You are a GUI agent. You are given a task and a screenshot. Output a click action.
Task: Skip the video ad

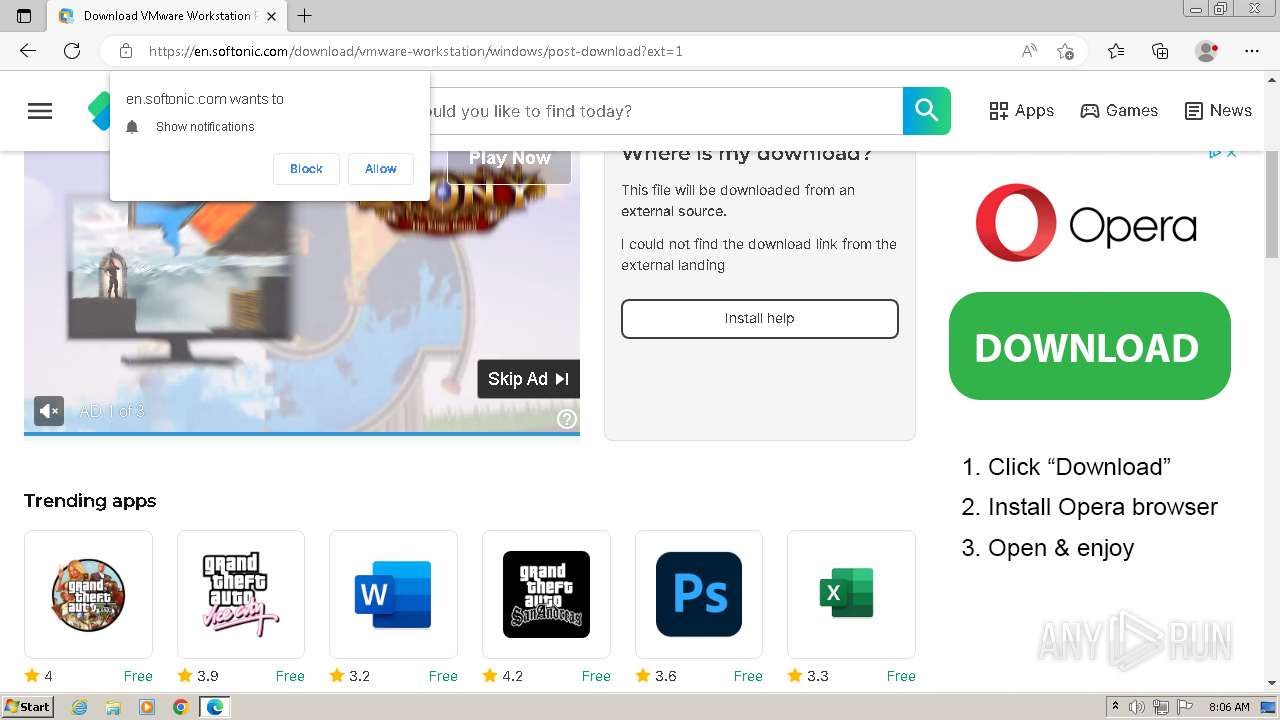pos(528,379)
